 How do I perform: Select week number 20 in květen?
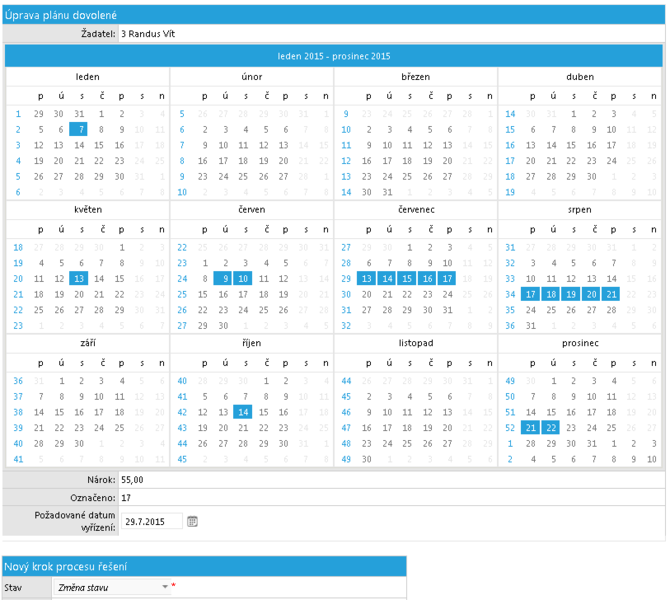click(18, 279)
